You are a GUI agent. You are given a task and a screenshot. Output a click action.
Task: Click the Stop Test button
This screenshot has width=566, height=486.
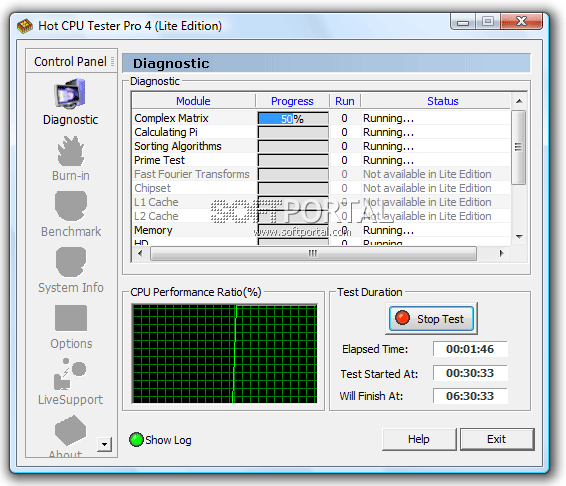click(x=431, y=318)
